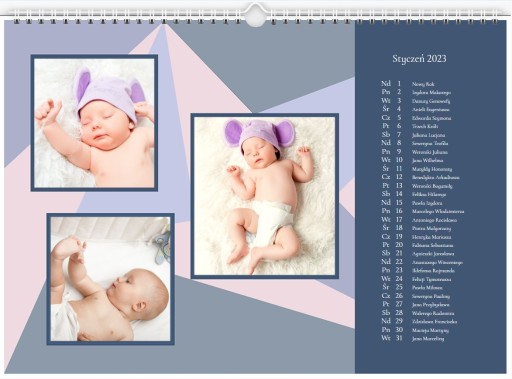Select the 'Śr 11' day row
This screenshot has height=379, width=512.
(x=417, y=169)
